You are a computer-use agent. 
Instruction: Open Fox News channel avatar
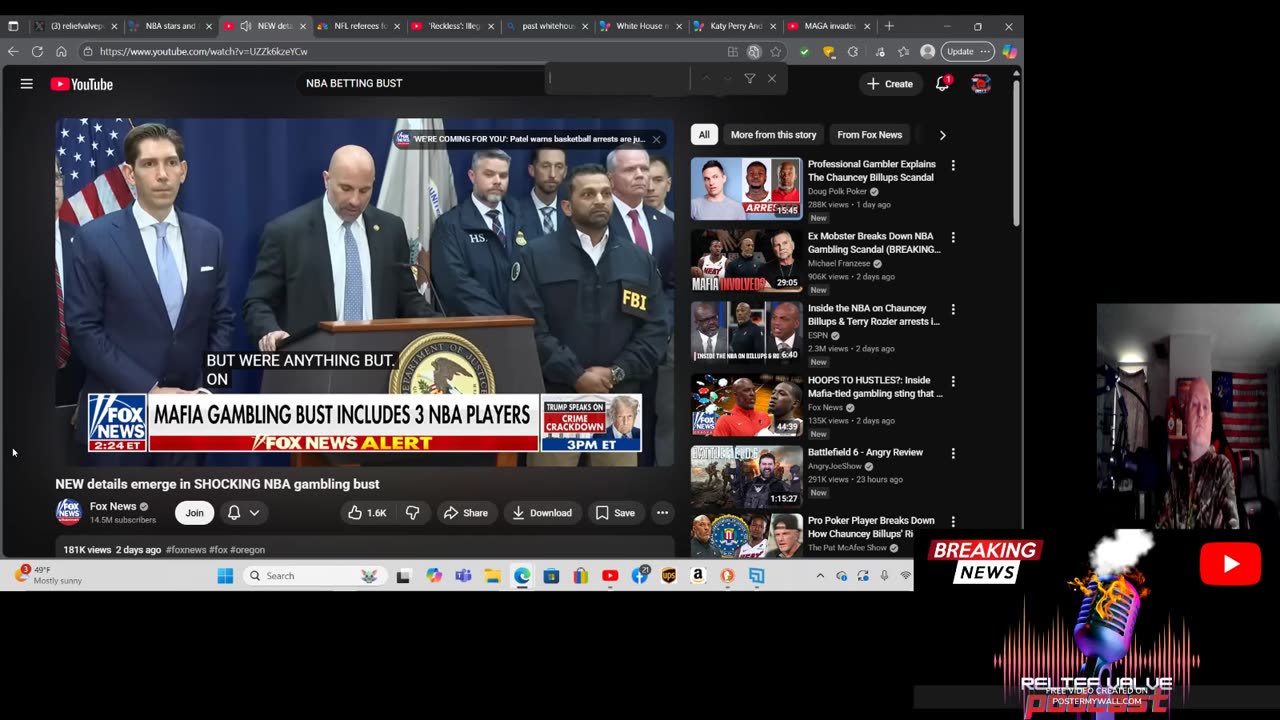68,512
